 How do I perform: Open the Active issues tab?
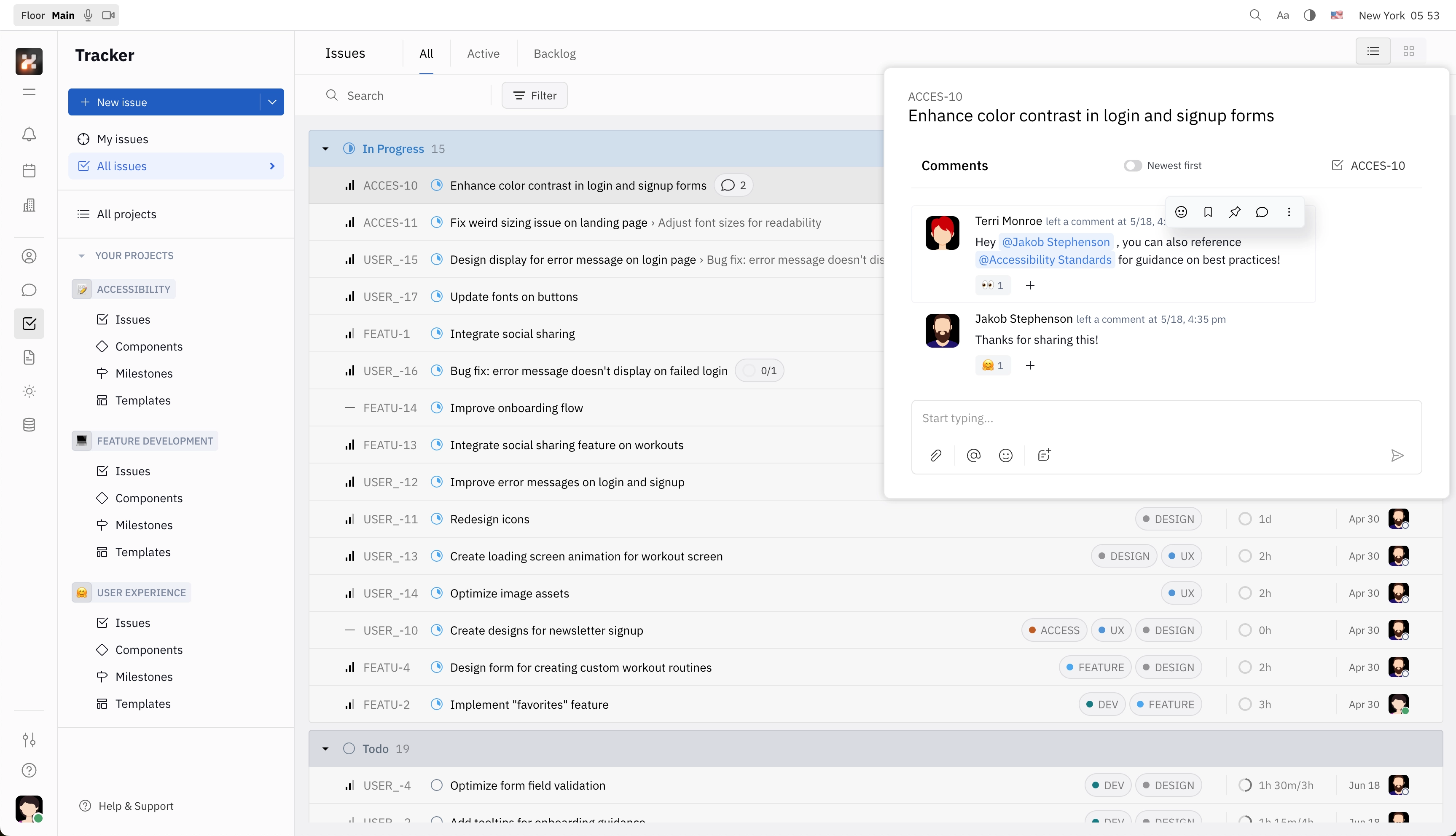coord(483,54)
